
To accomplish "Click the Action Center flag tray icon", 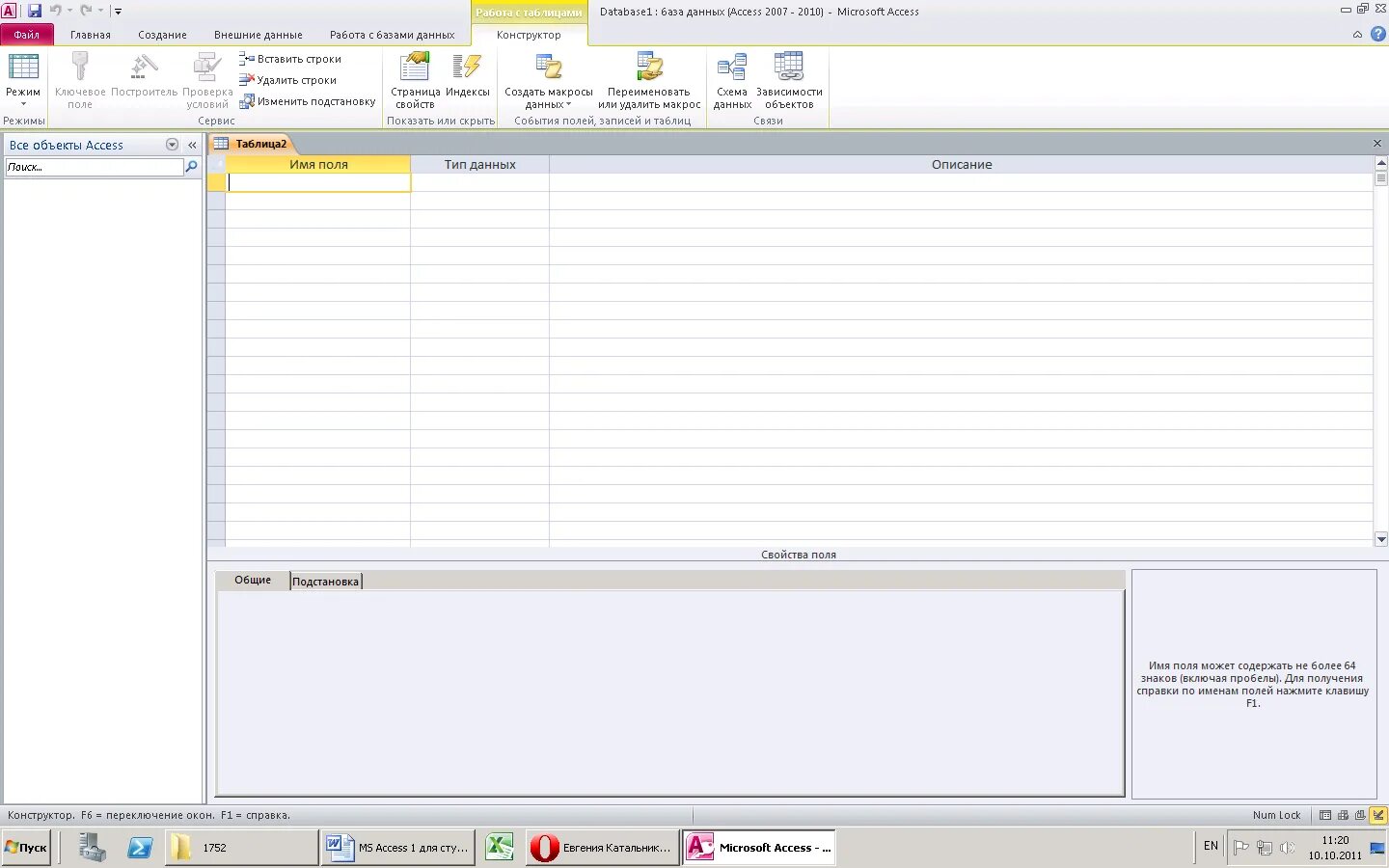I will point(1241,848).
